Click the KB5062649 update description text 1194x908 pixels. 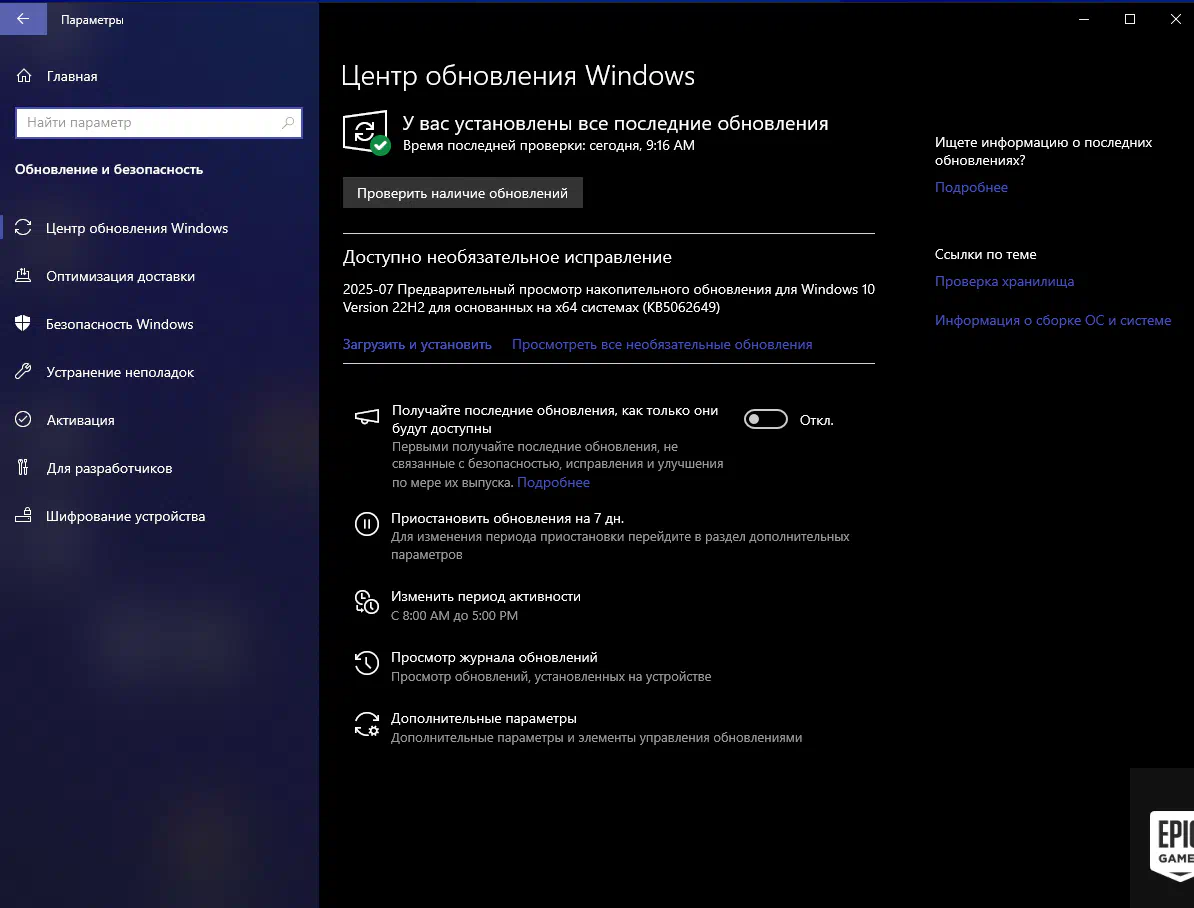click(x=608, y=298)
